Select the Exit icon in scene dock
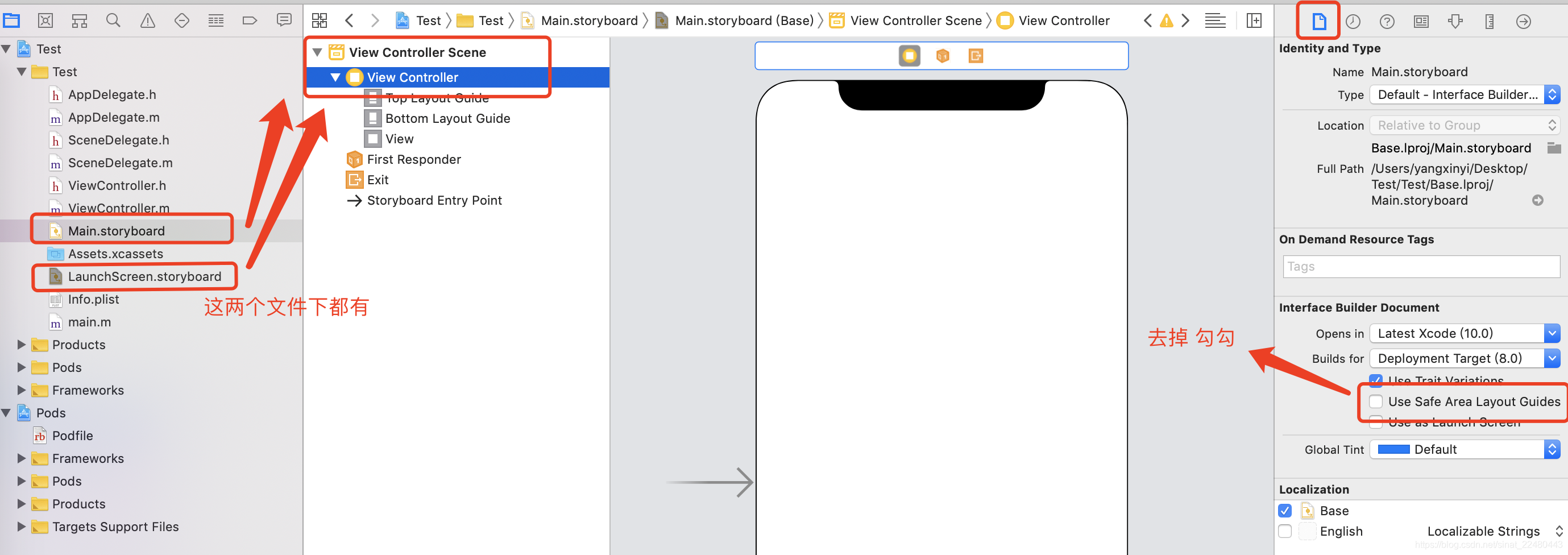The image size is (1568, 555). coord(975,56)
